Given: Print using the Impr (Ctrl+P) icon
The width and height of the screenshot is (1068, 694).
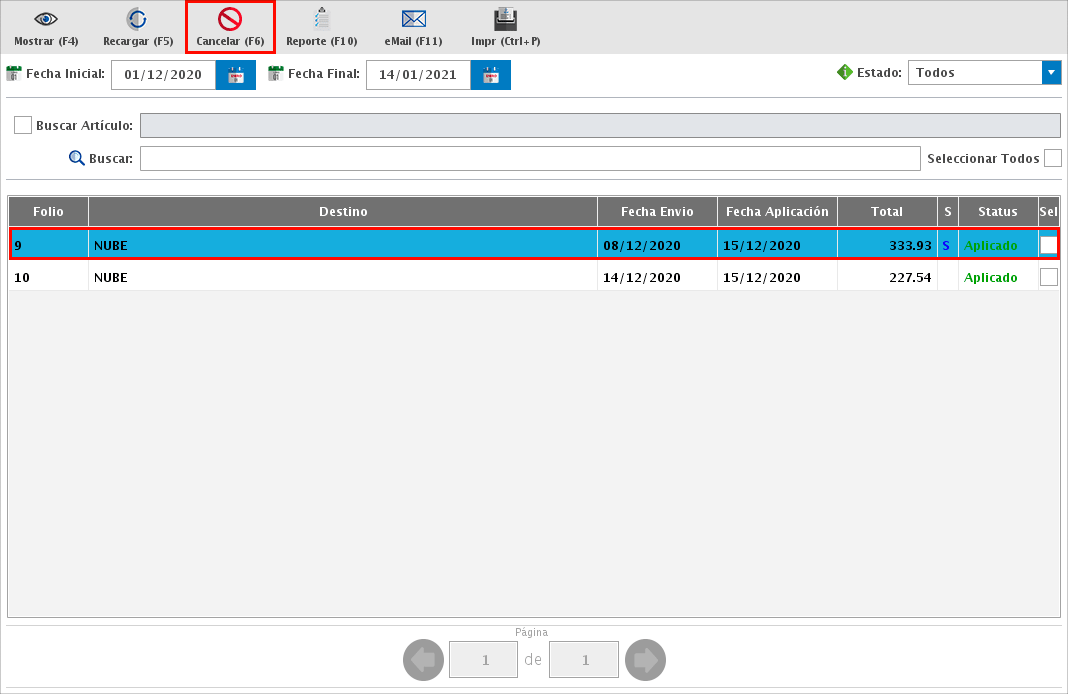Looking at the screenshot, I should (x=505, y=20).
